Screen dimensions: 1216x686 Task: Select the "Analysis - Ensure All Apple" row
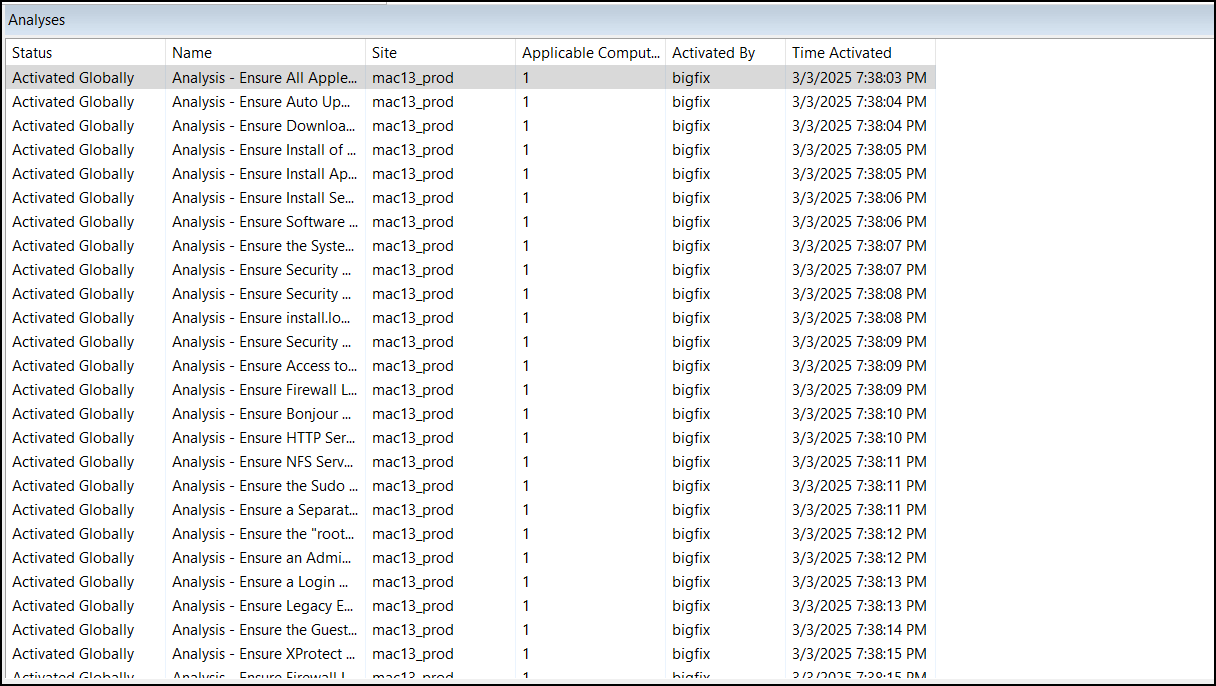point(264,77)
